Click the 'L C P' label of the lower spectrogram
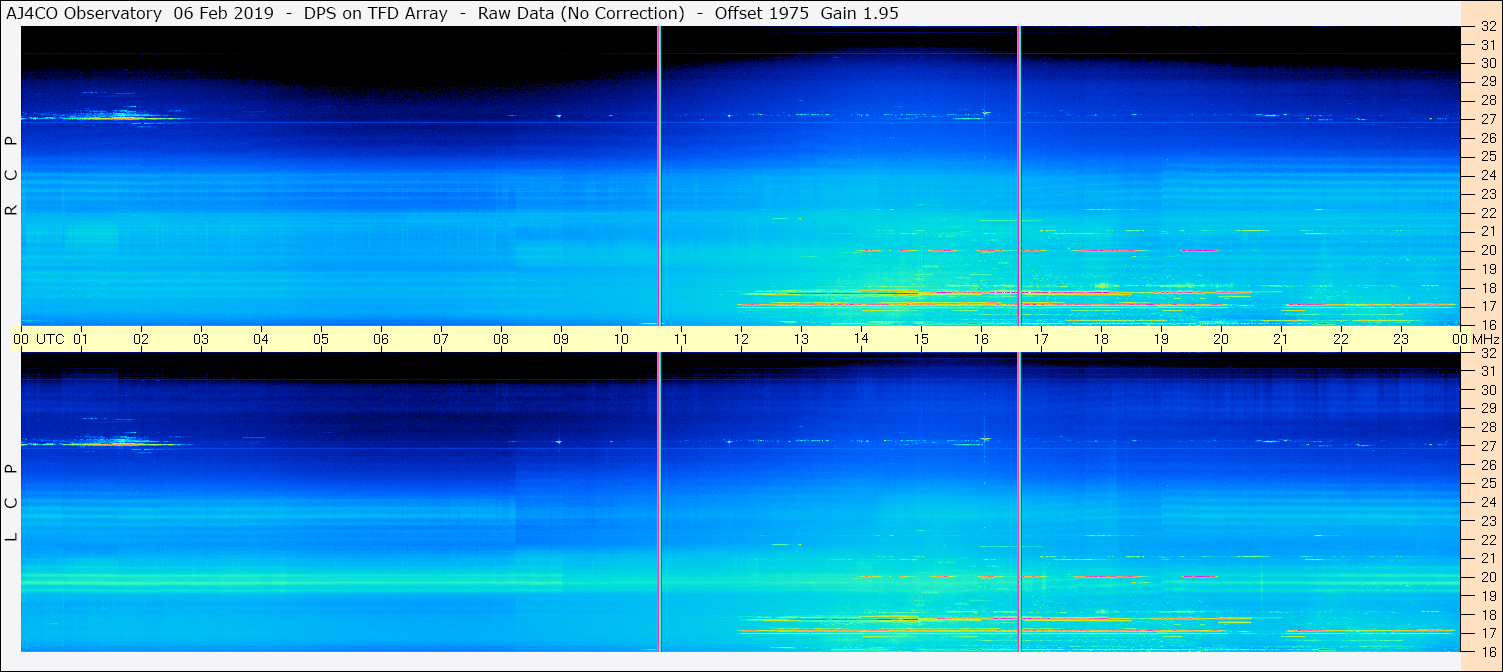The image size is (1503, 672). tap(12, 502)
